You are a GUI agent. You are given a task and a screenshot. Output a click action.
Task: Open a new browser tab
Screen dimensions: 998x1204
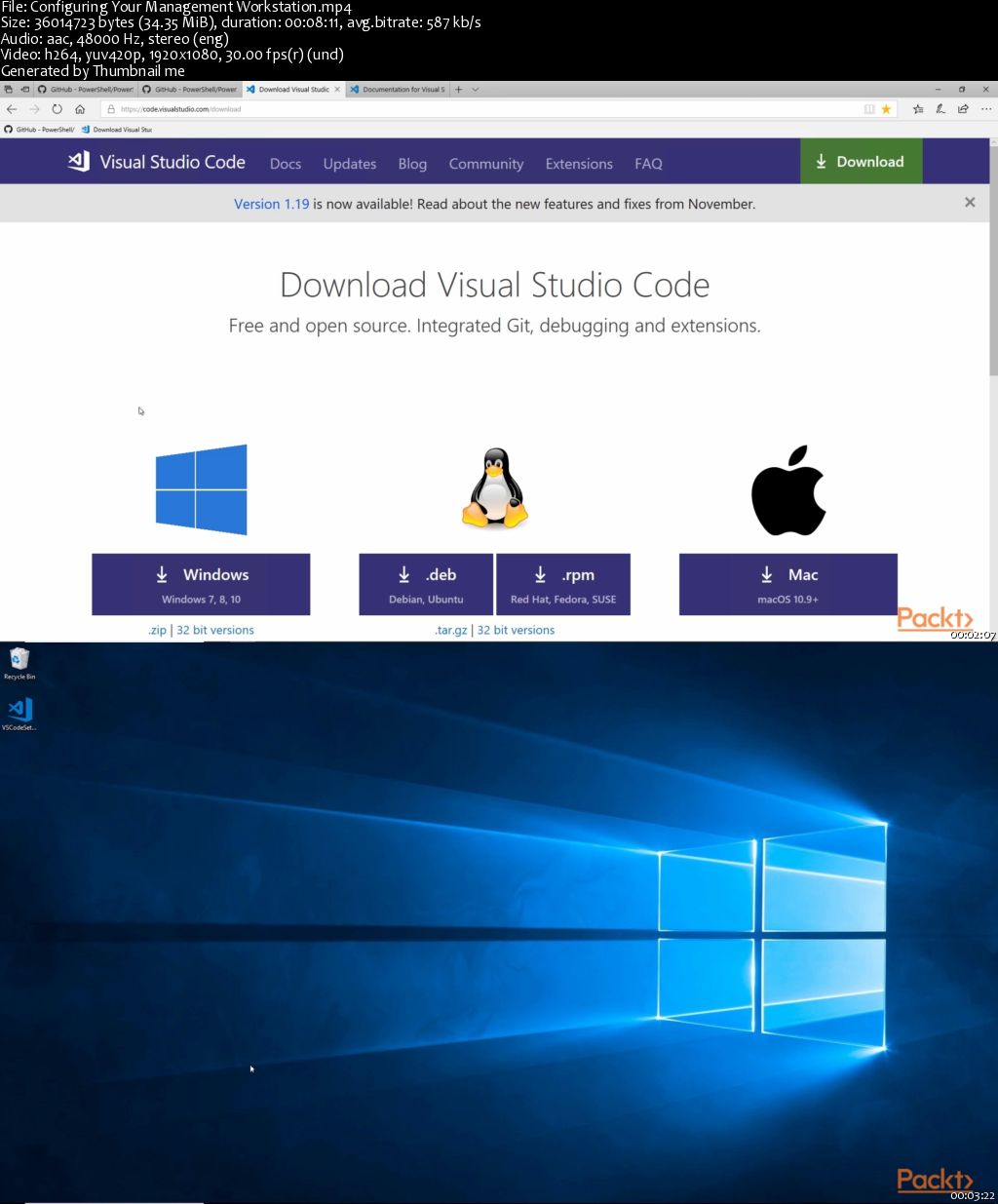pyautogui.click(x=458, y=89)
